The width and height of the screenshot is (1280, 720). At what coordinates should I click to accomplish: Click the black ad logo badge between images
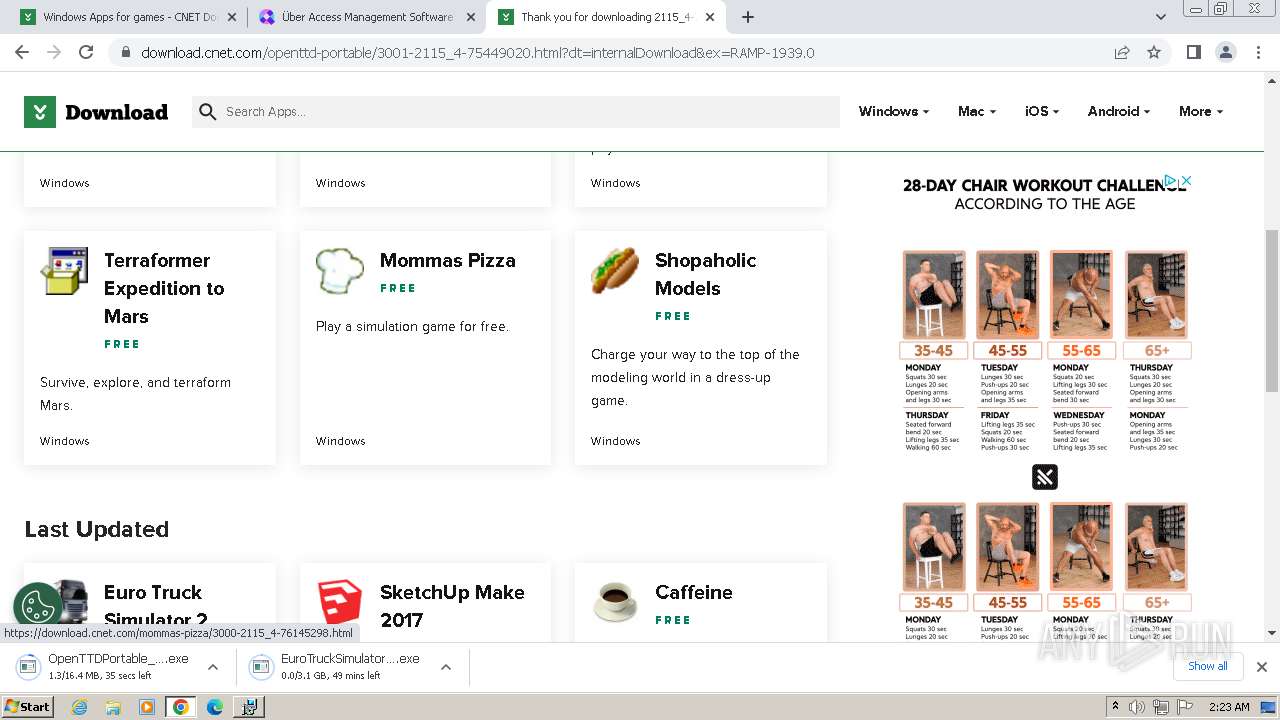pos(1045,477)
